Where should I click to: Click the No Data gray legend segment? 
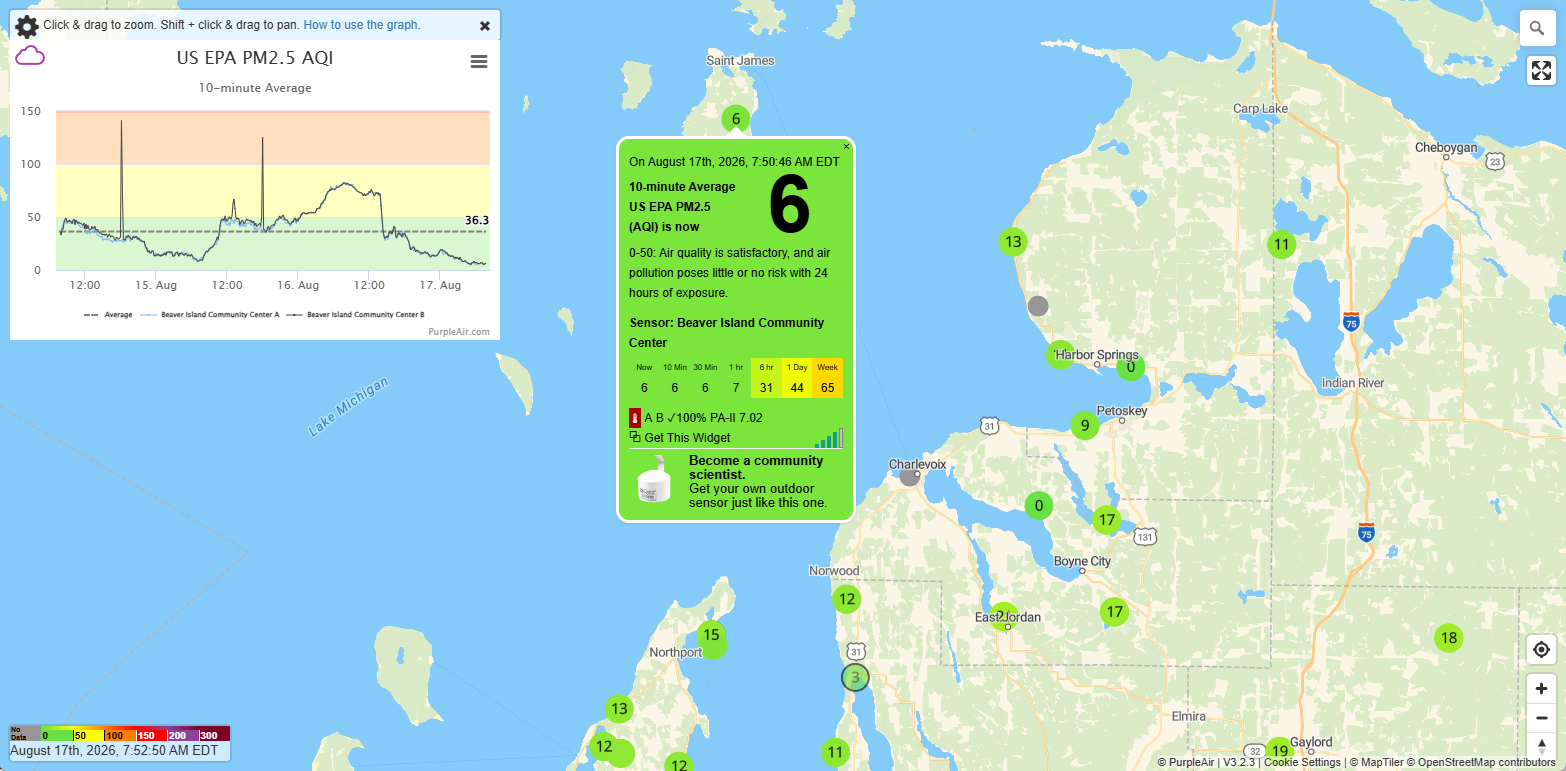pos(25,733)
